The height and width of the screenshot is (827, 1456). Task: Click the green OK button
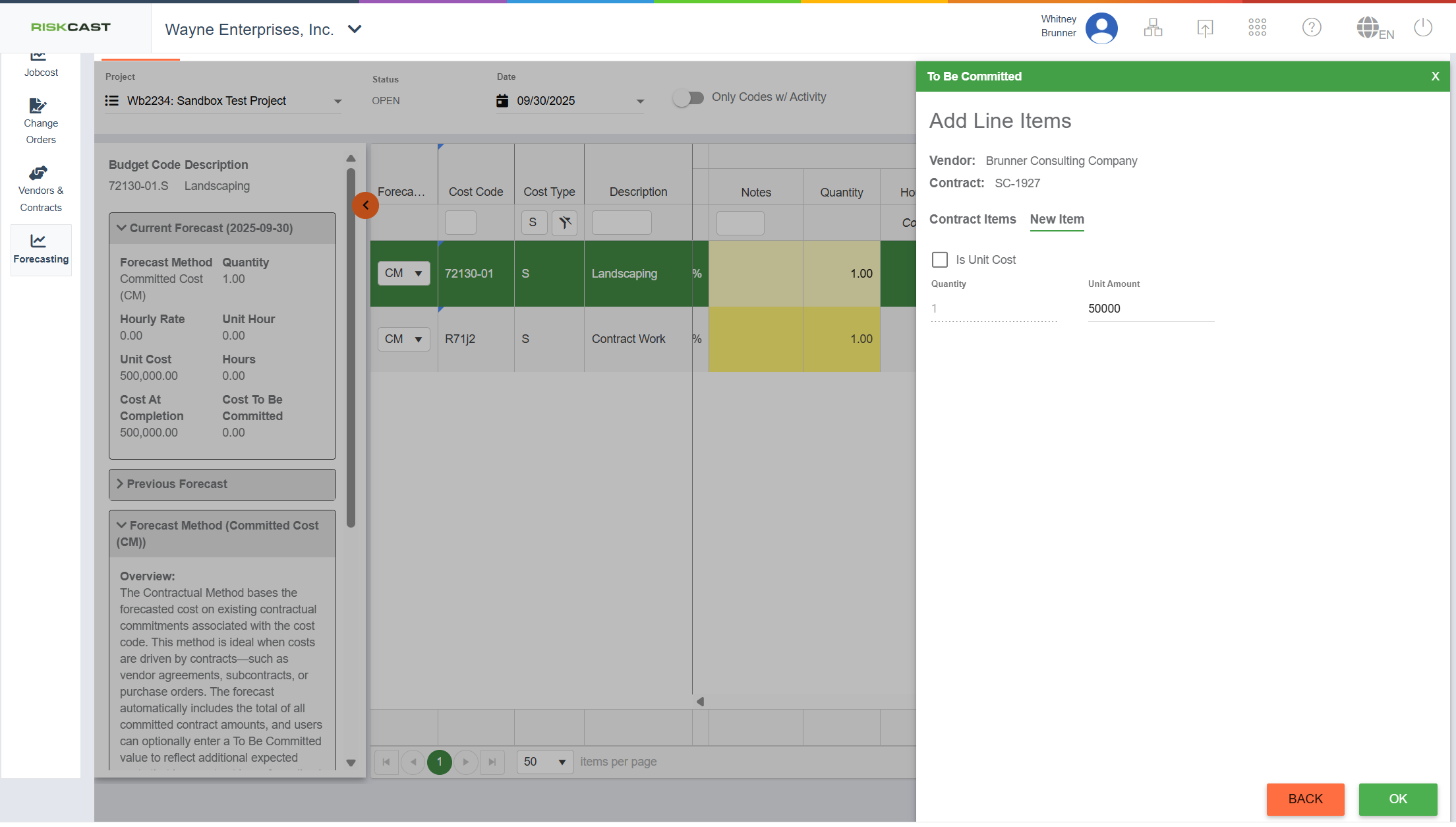point(1397,799)
